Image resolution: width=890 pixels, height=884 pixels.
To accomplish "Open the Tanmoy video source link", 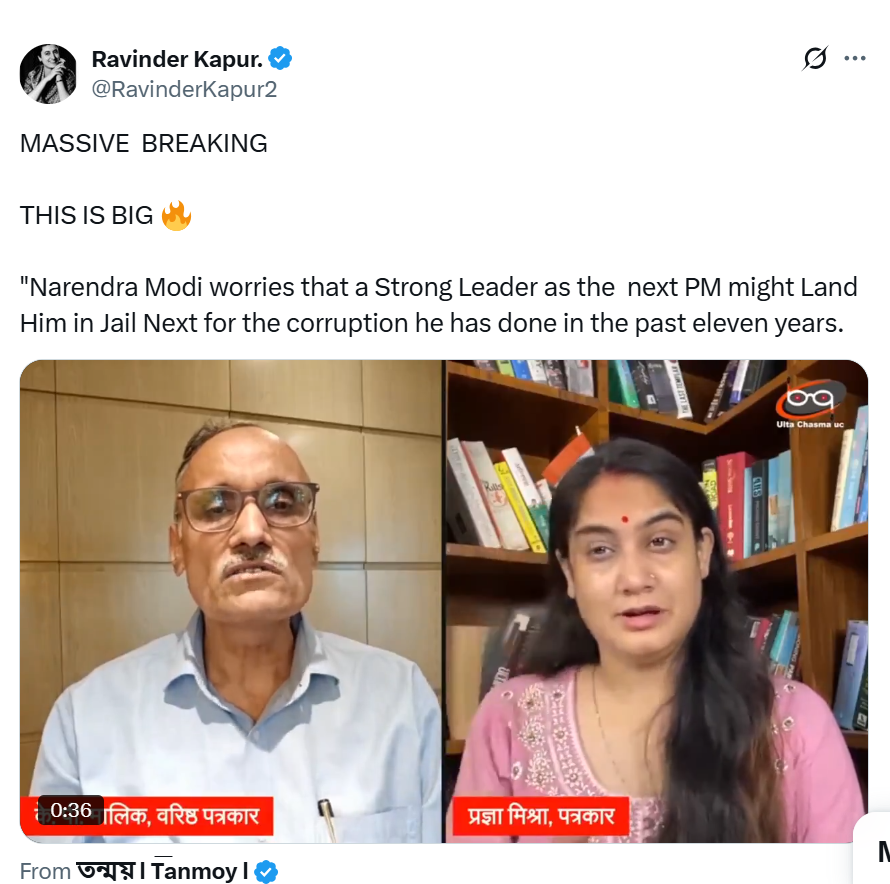I will pyautogui.click(x=162, y=871).
